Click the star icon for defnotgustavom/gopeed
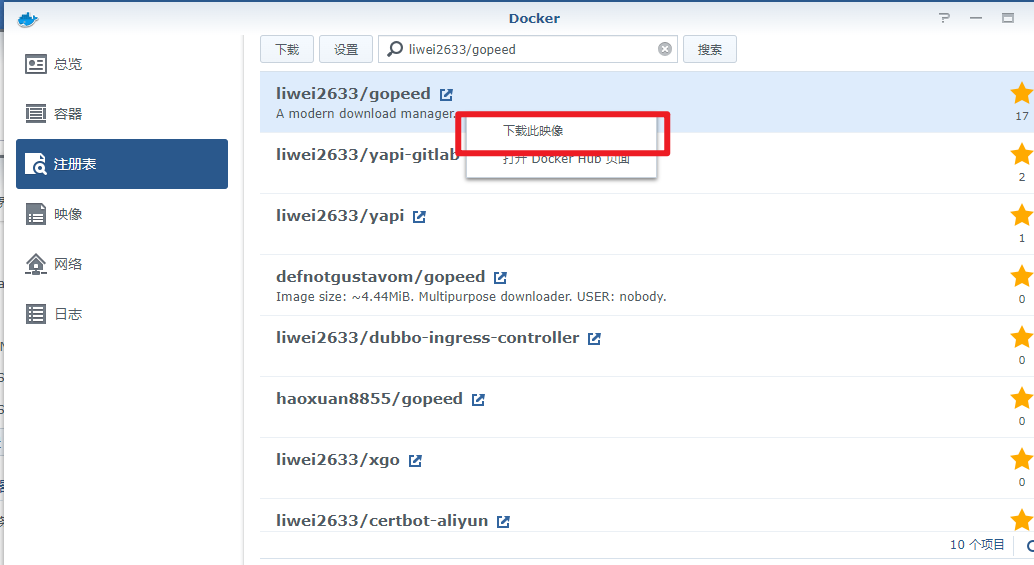The height and width of the screenshot is (565, 1034). point(1021,276)
